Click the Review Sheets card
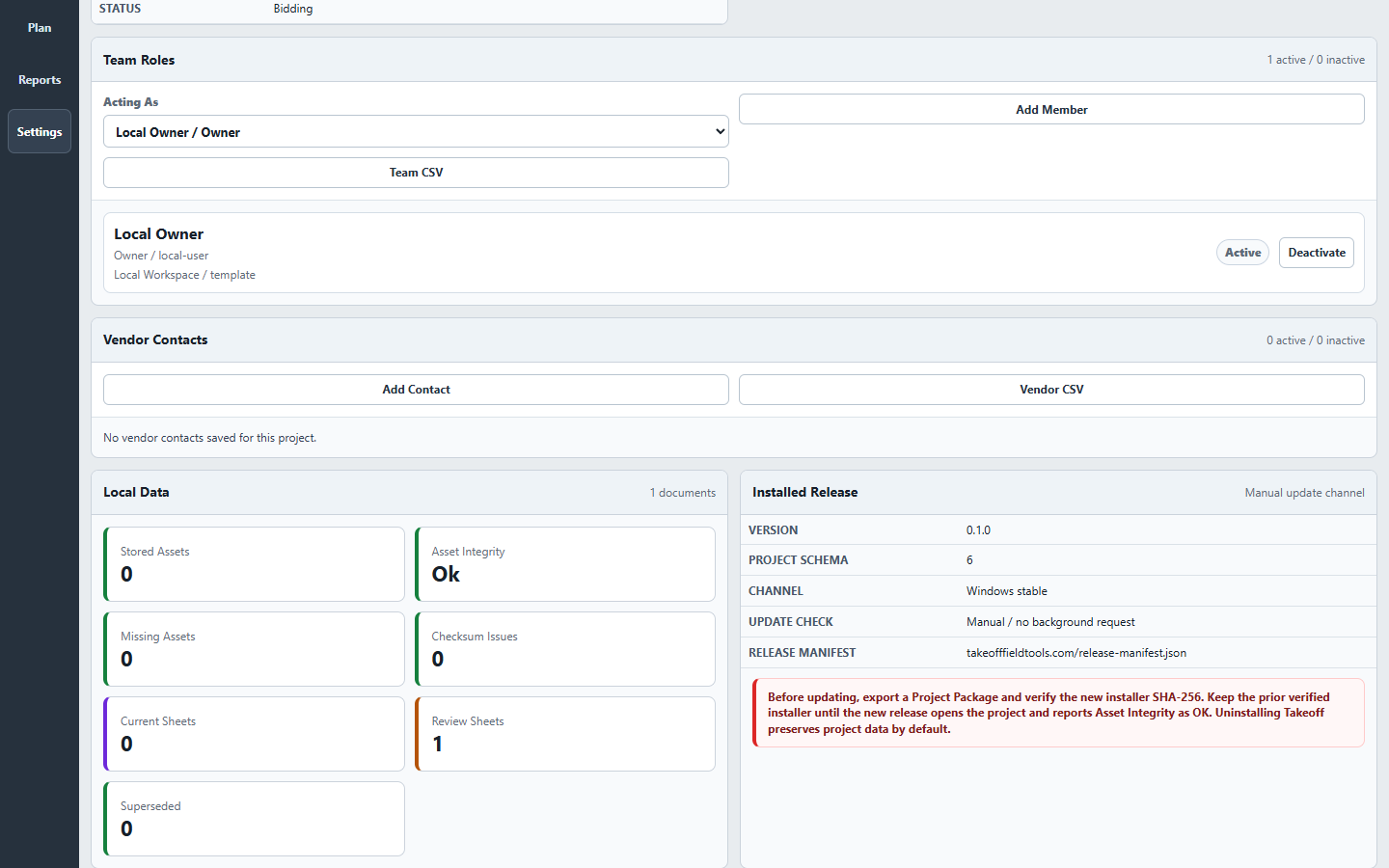 (x=565, y=734)
